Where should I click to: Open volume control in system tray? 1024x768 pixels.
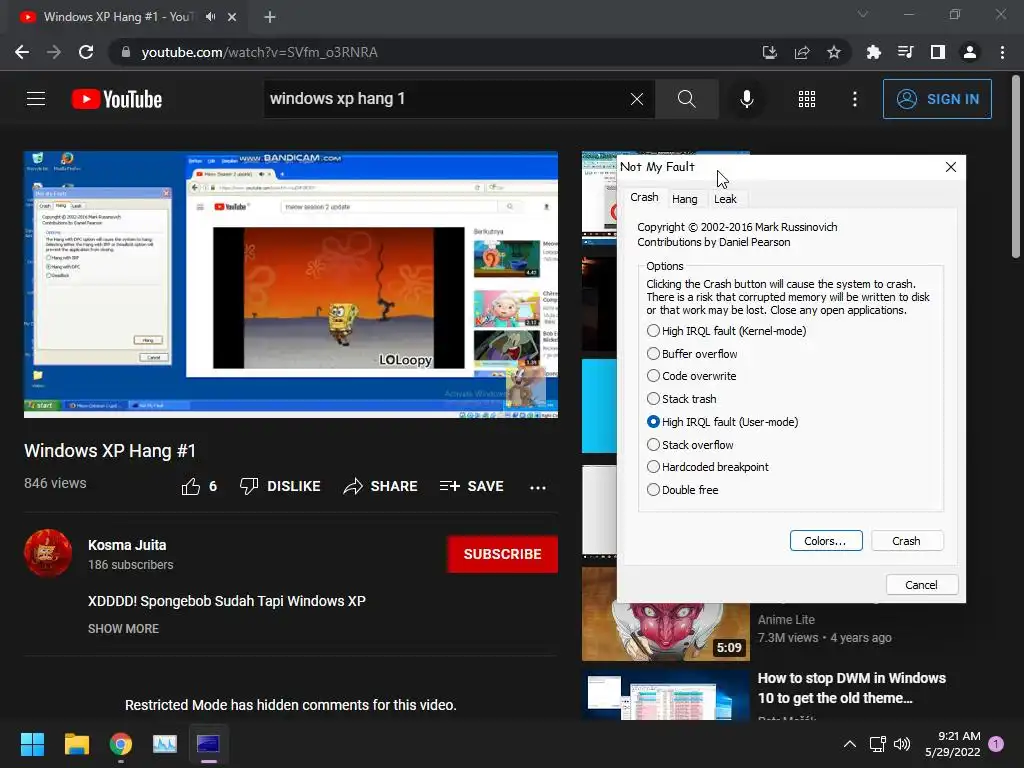click(902, 744)
